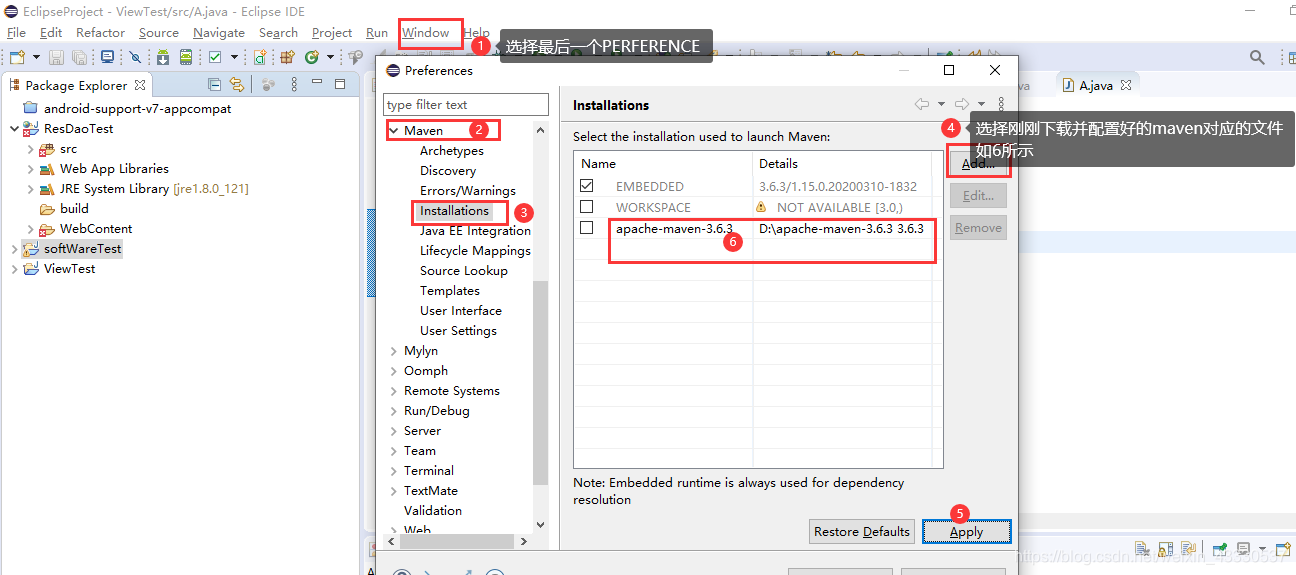Open the New Class dropdown arrow
This screenshot has width=1296, height=575.
(x=330, y=58)
